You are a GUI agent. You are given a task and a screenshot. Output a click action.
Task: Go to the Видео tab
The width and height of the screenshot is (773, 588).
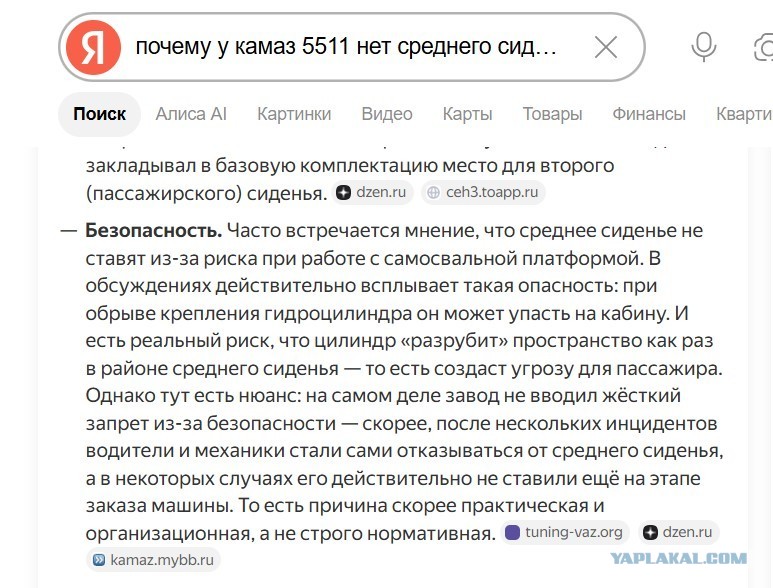point(387,114)
